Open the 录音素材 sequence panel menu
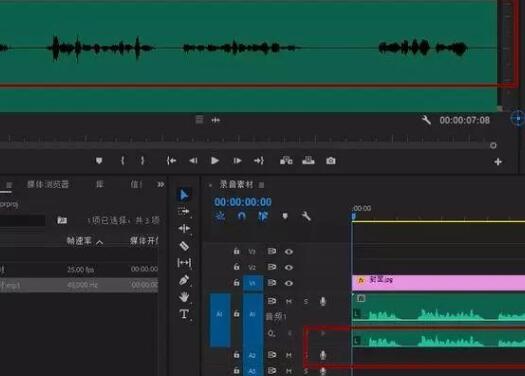The width and height of the screenshot is (525, 376). coord(261,185)
